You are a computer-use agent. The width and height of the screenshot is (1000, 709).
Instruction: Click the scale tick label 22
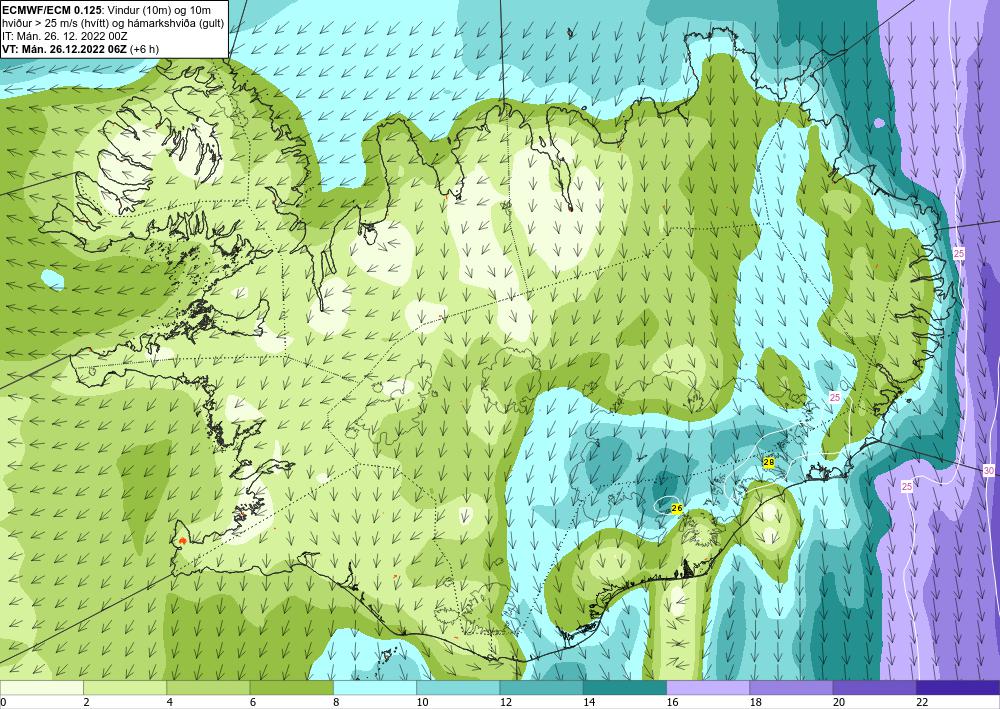(922, 702)
